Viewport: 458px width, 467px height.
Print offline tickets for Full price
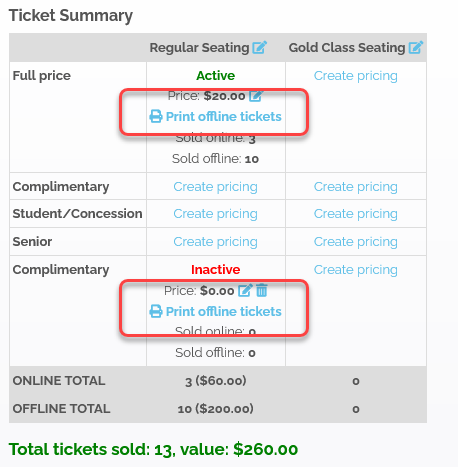215,117
